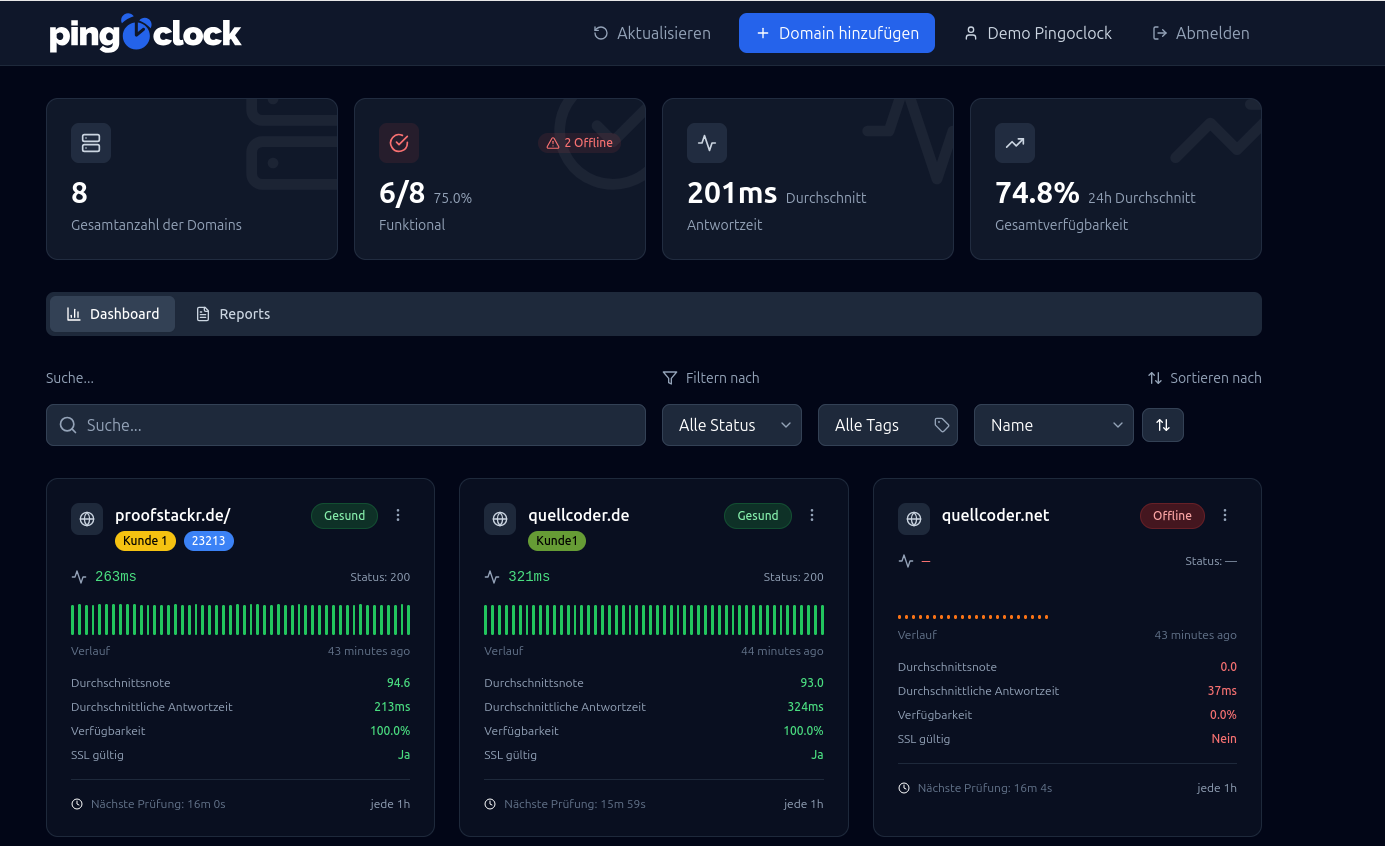The height and width of the screenshot is (846, 1385).
Task: Select the Dashboard tab
Action: pyautogui.click(x=113, y=314)
